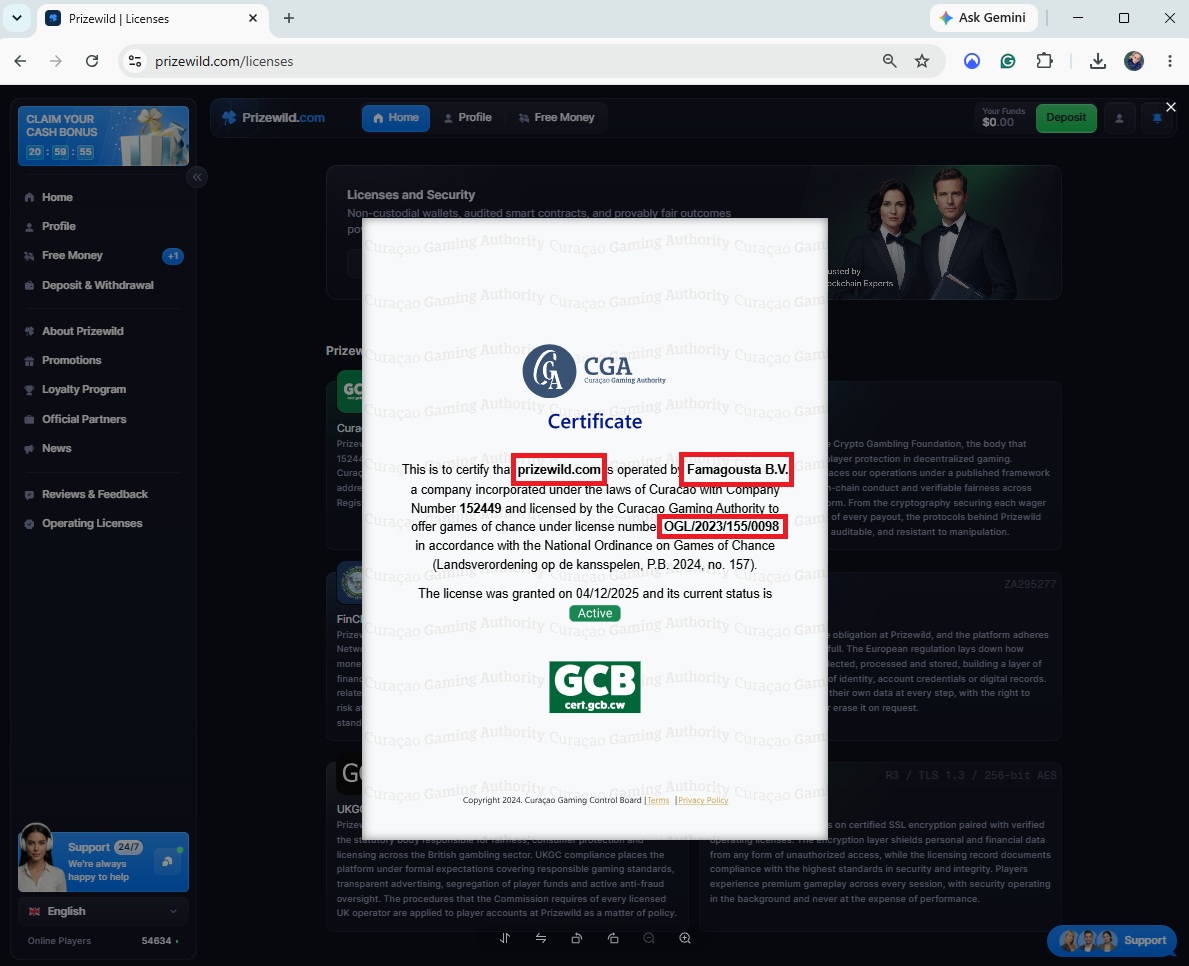
Task: Rotate the certificate image right
Action: point(613,938)
